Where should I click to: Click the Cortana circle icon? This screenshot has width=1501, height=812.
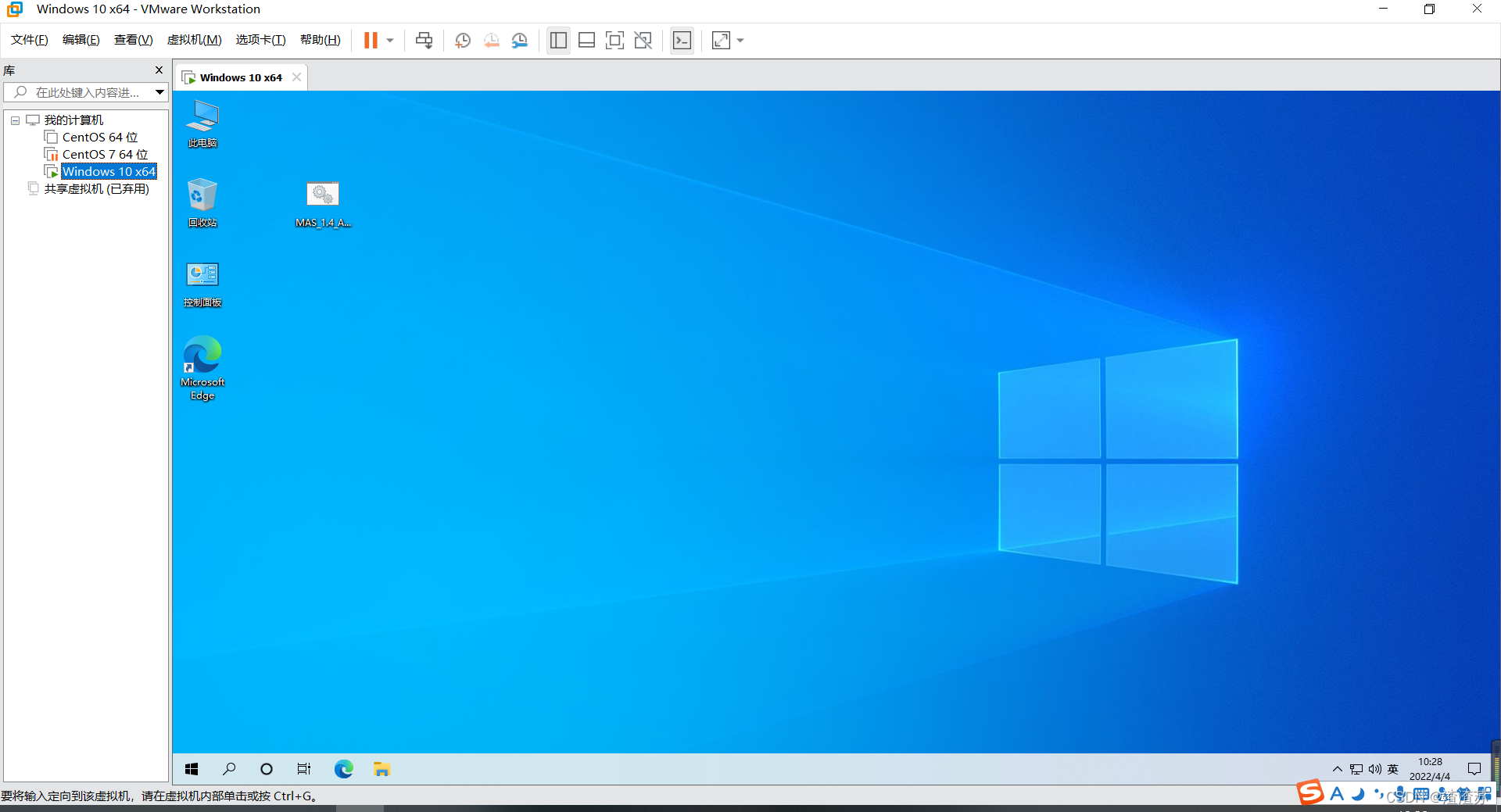tap(267, 769)
